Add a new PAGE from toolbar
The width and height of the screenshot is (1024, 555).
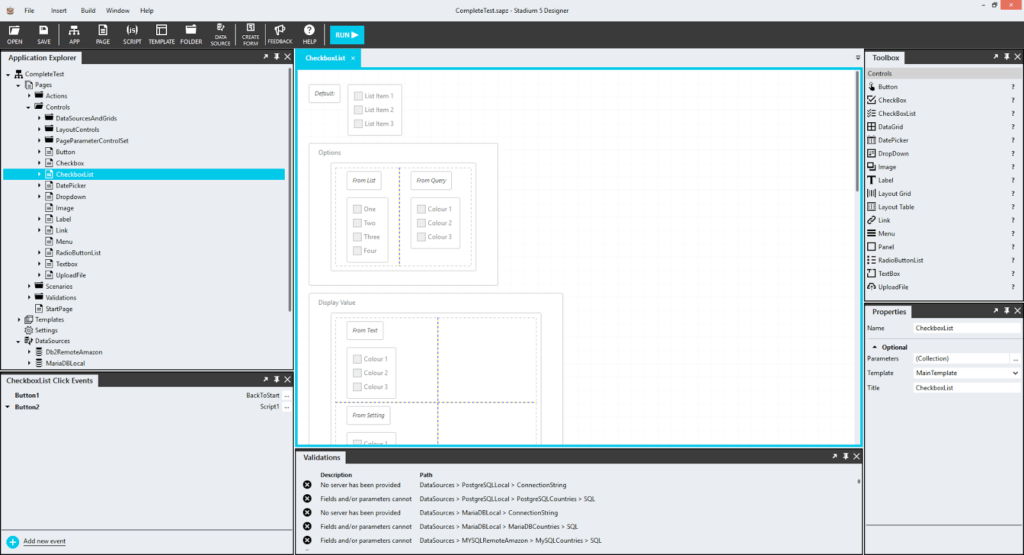click(x=103, y=35)
